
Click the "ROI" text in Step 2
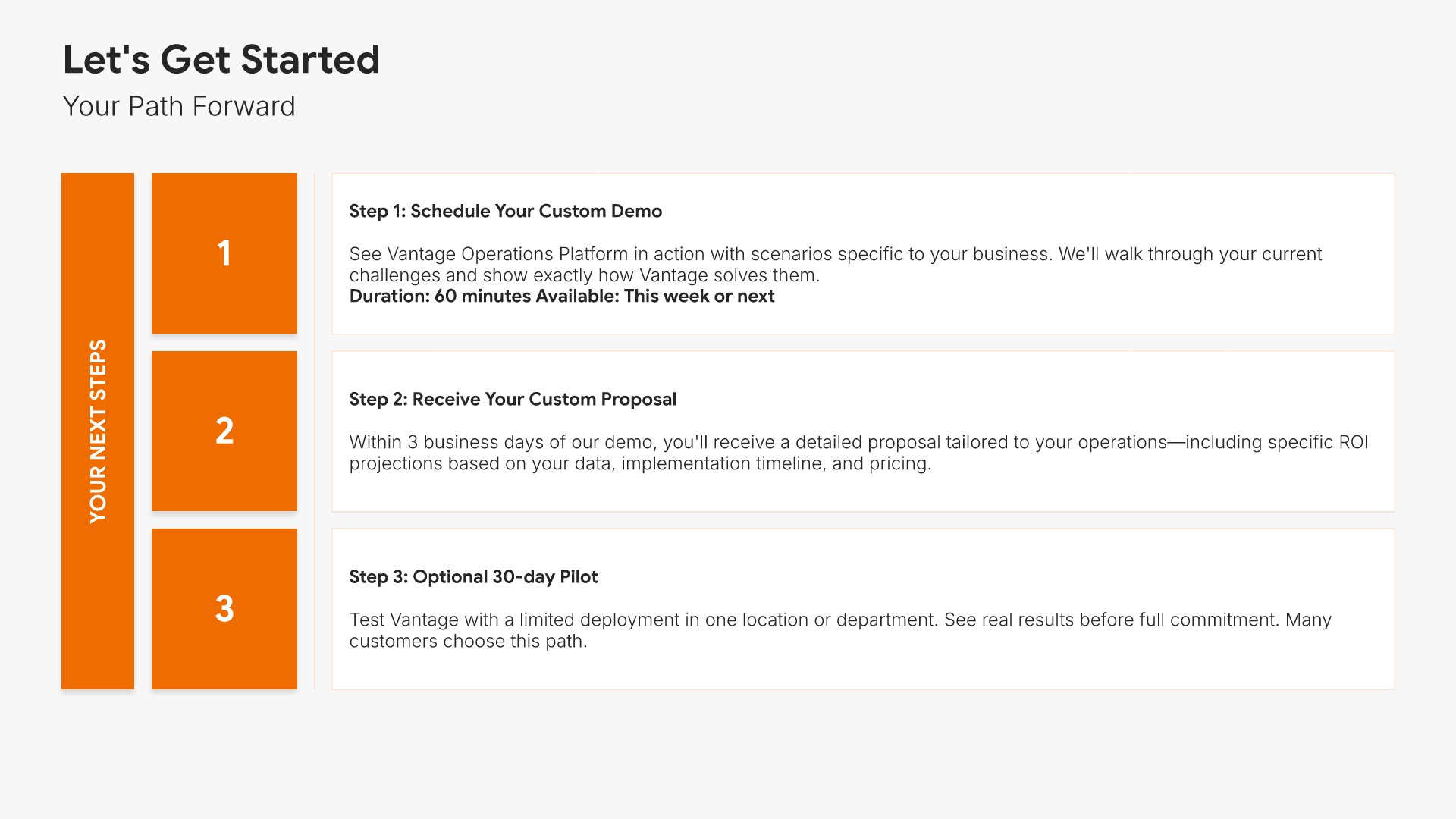pos(1353,442)
